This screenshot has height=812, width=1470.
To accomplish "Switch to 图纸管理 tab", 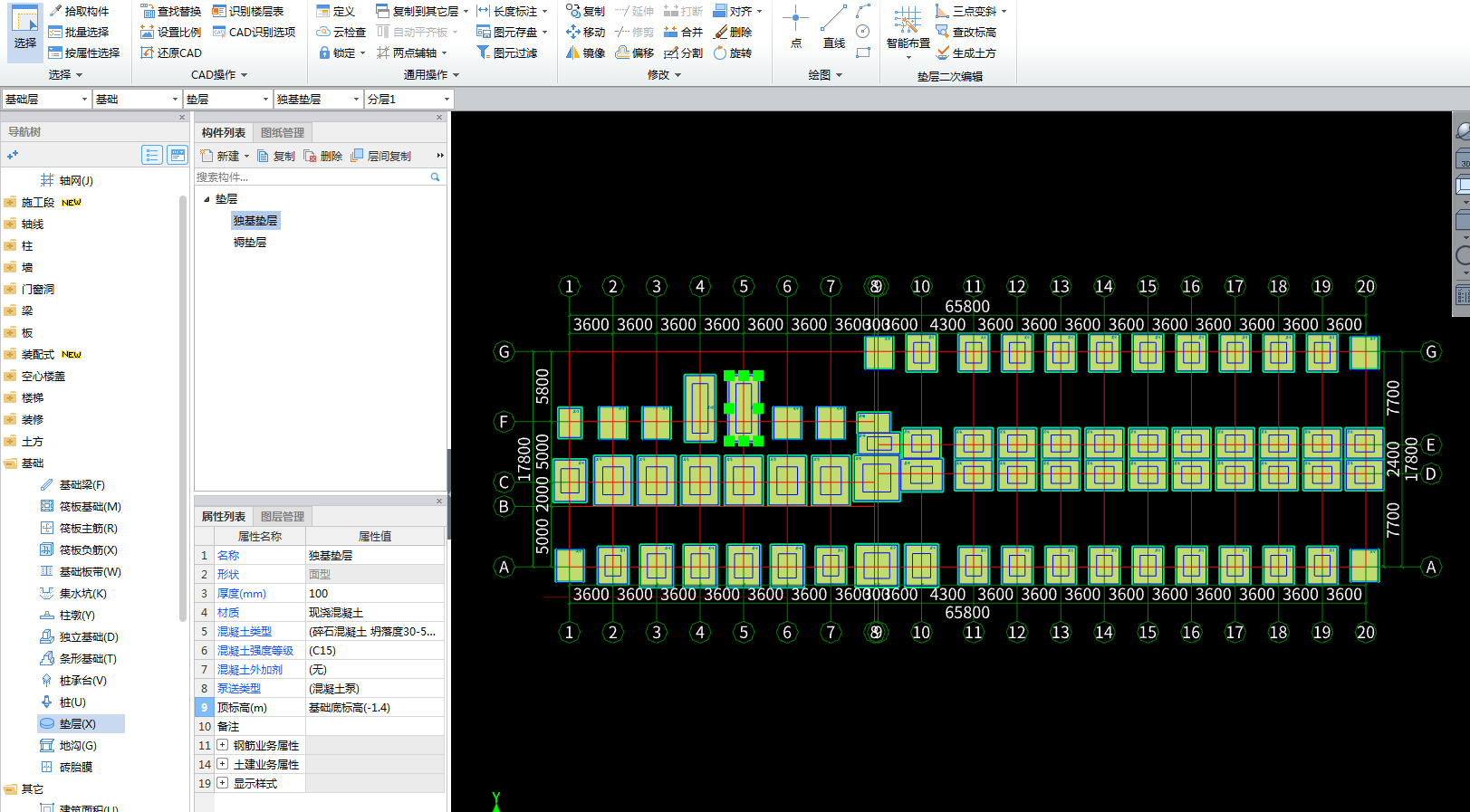I will [283, 132].
